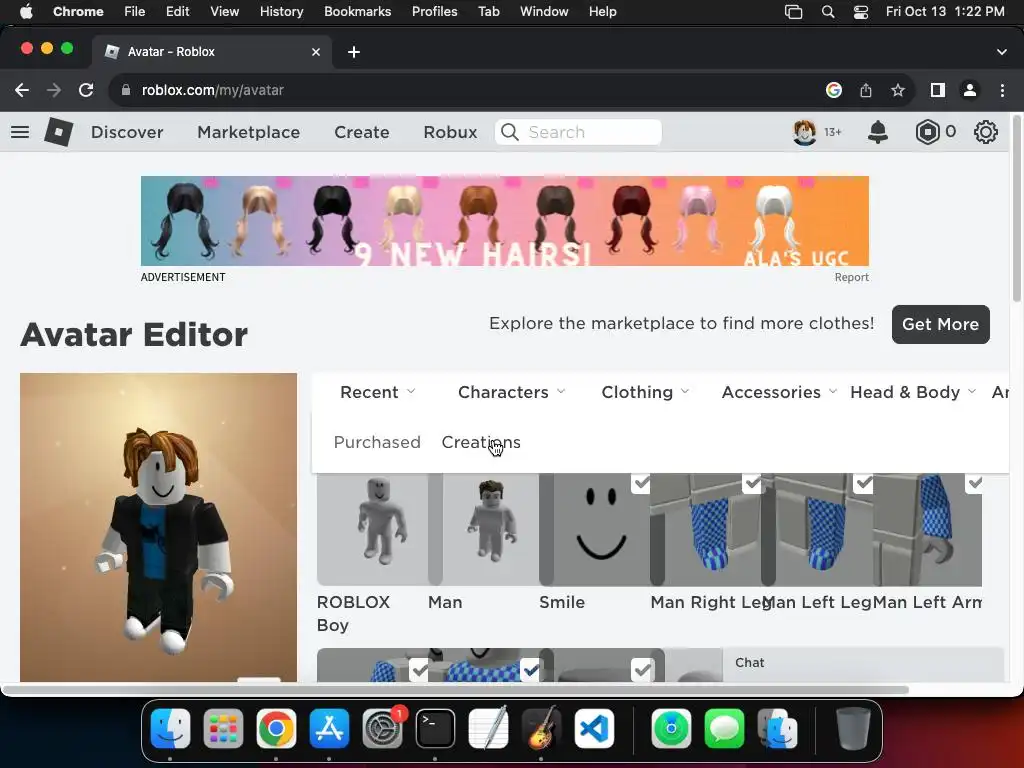Screen dimensions: 1024x768
Task: Click the Get More button
Action: 940,324
